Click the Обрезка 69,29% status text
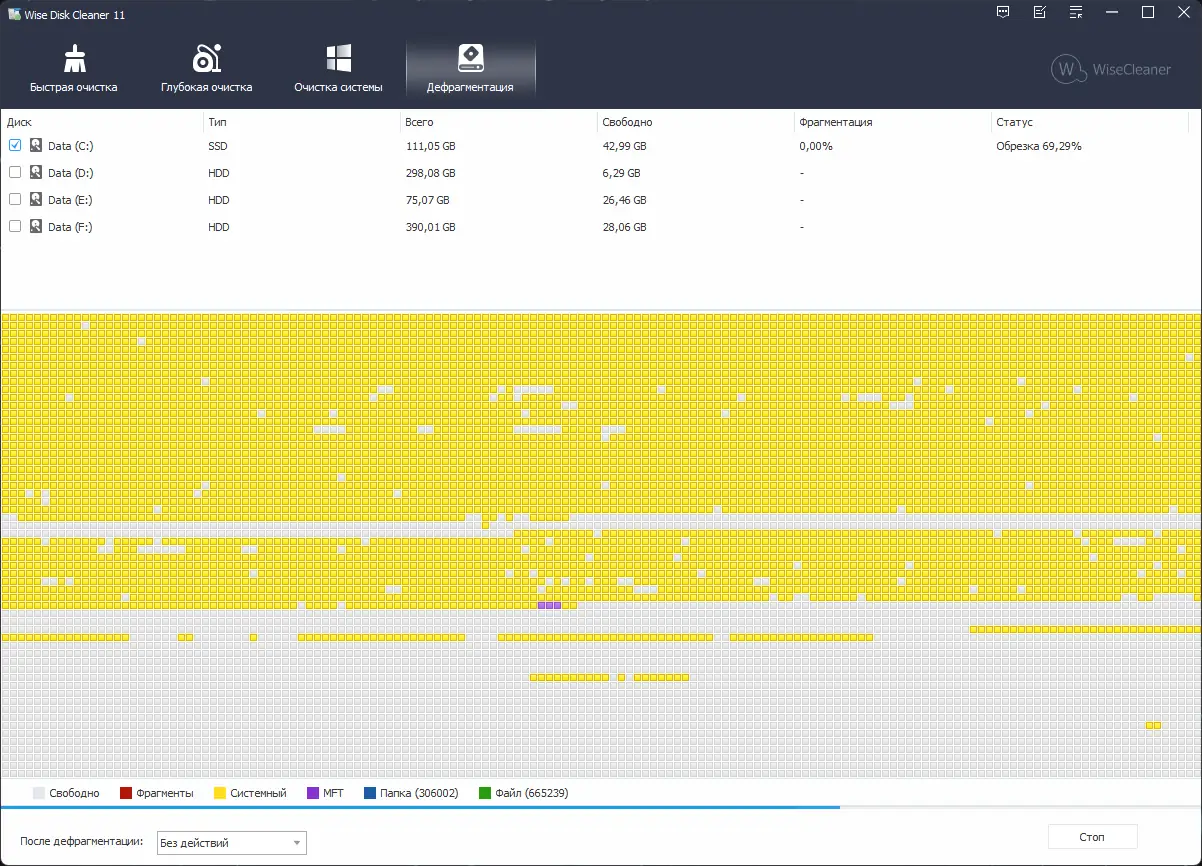This screenshot has height=866, width=1202. point(1039,146)
